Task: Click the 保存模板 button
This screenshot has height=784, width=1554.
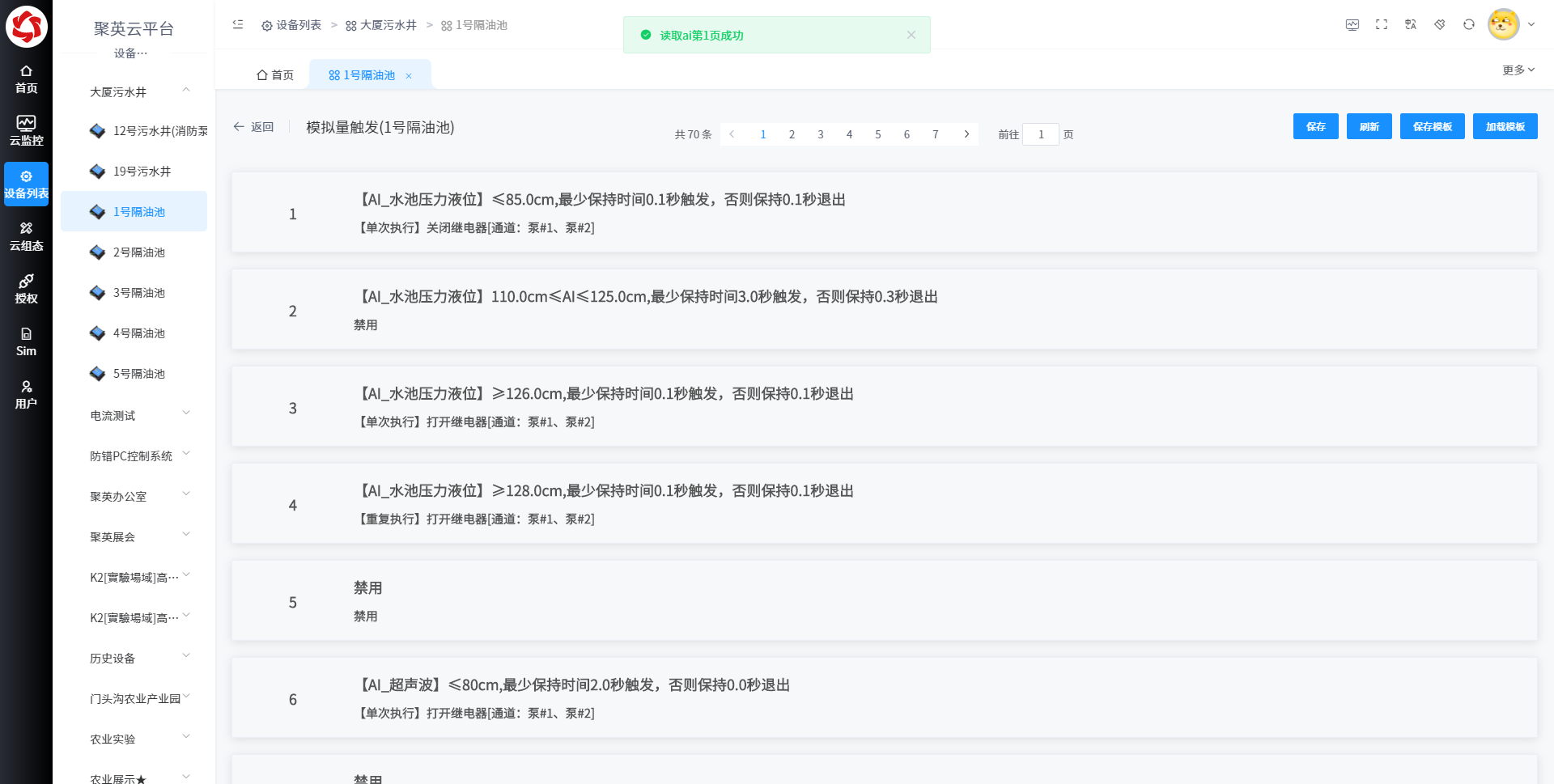Action: (1432, 127)
